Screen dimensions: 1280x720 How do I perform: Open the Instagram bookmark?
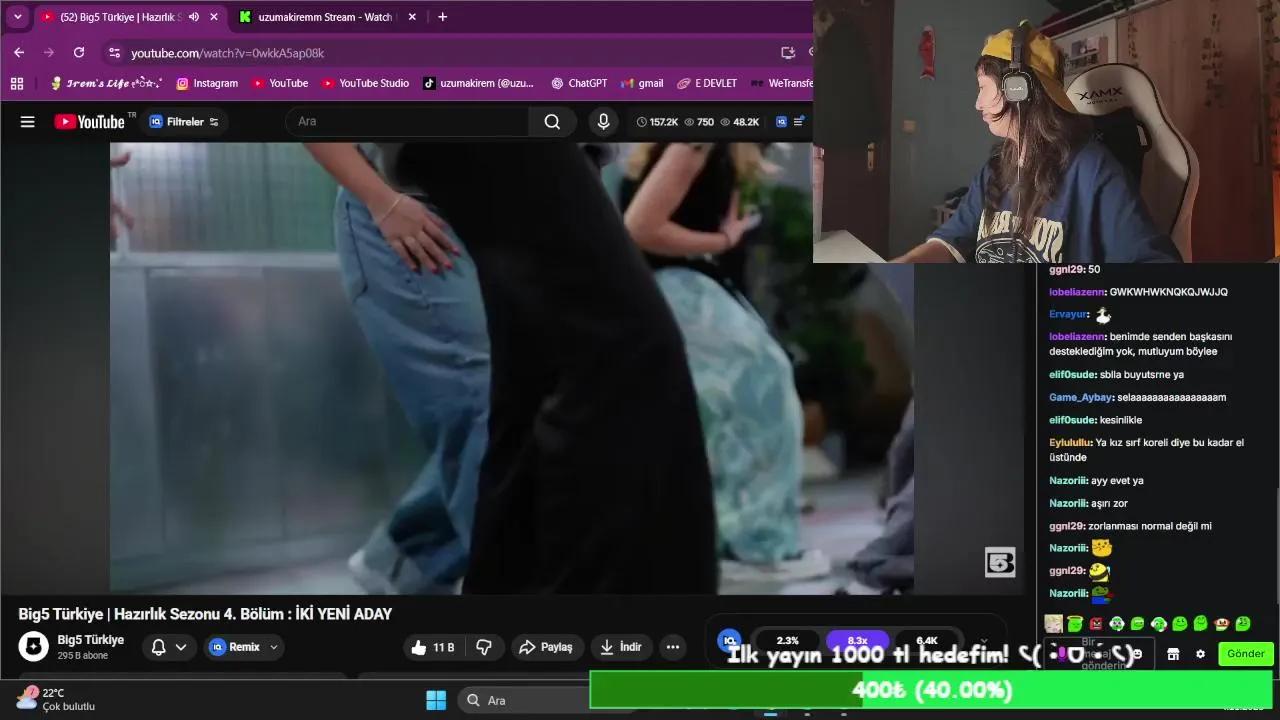click(207, 84)
